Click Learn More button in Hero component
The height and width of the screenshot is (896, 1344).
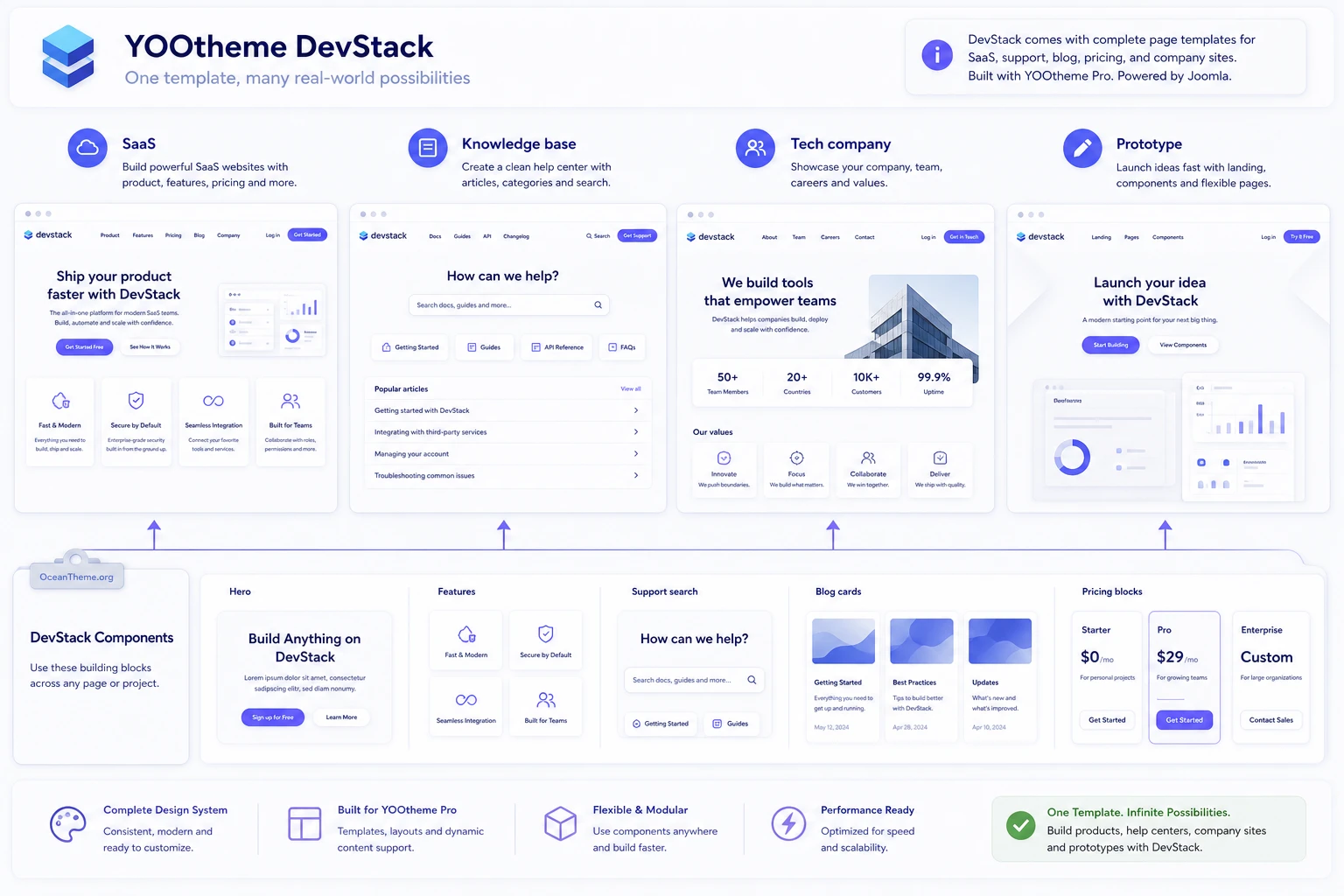(341, 717)
